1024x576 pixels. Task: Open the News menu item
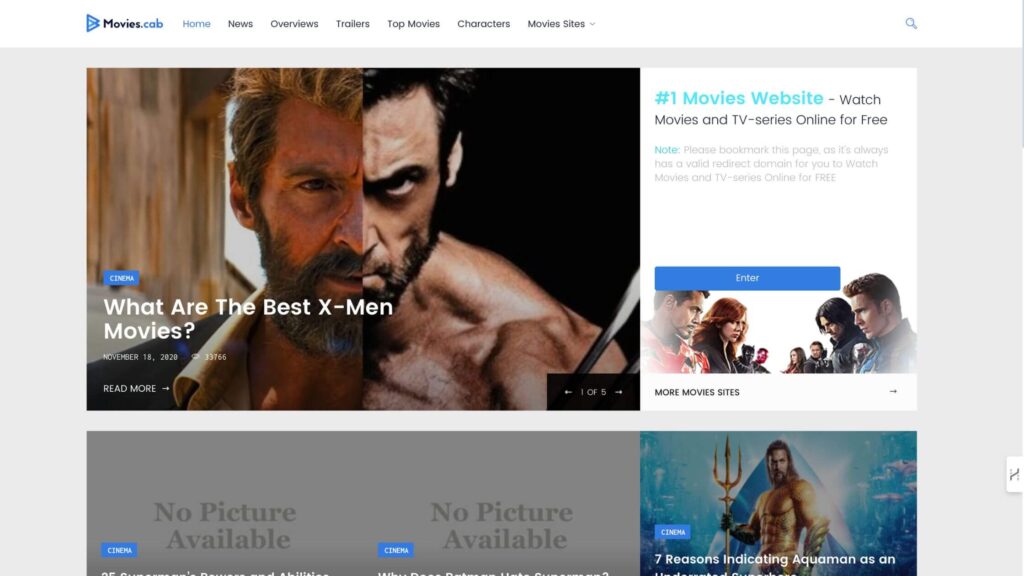[240, 24]
